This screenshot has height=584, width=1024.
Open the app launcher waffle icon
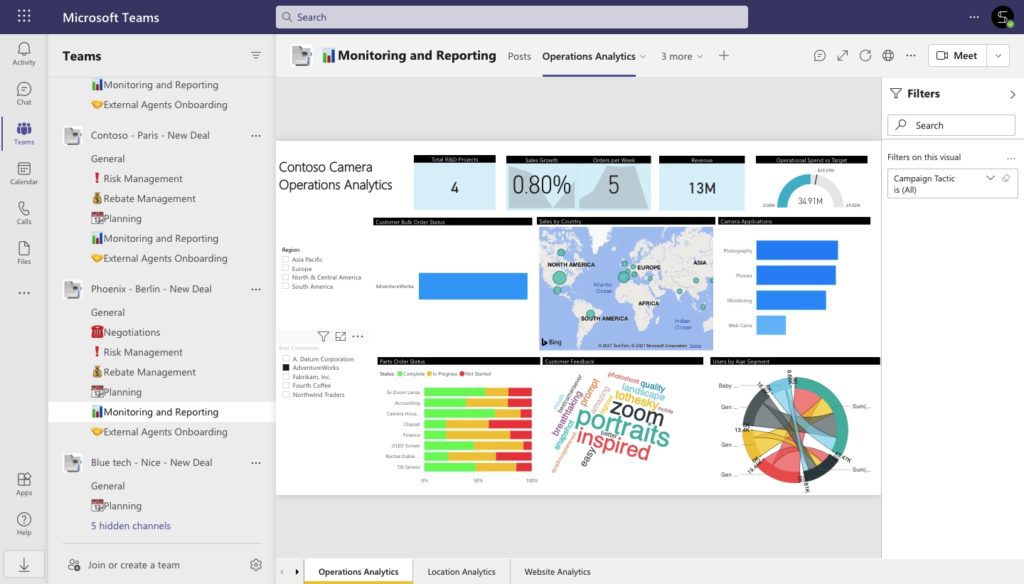coord(24,16)
